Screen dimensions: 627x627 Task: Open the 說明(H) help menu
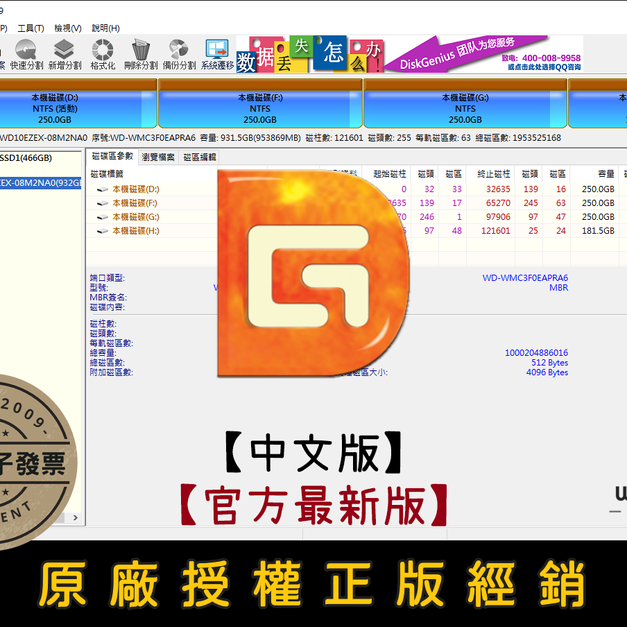pos(106,28)
